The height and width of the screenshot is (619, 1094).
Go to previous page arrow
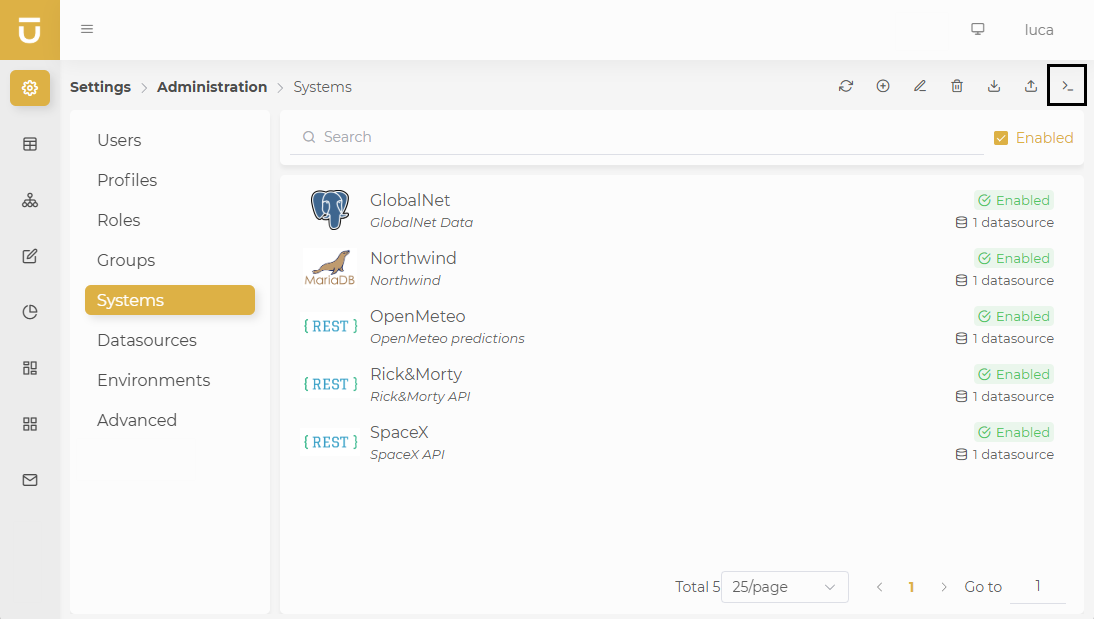[880, 587]
